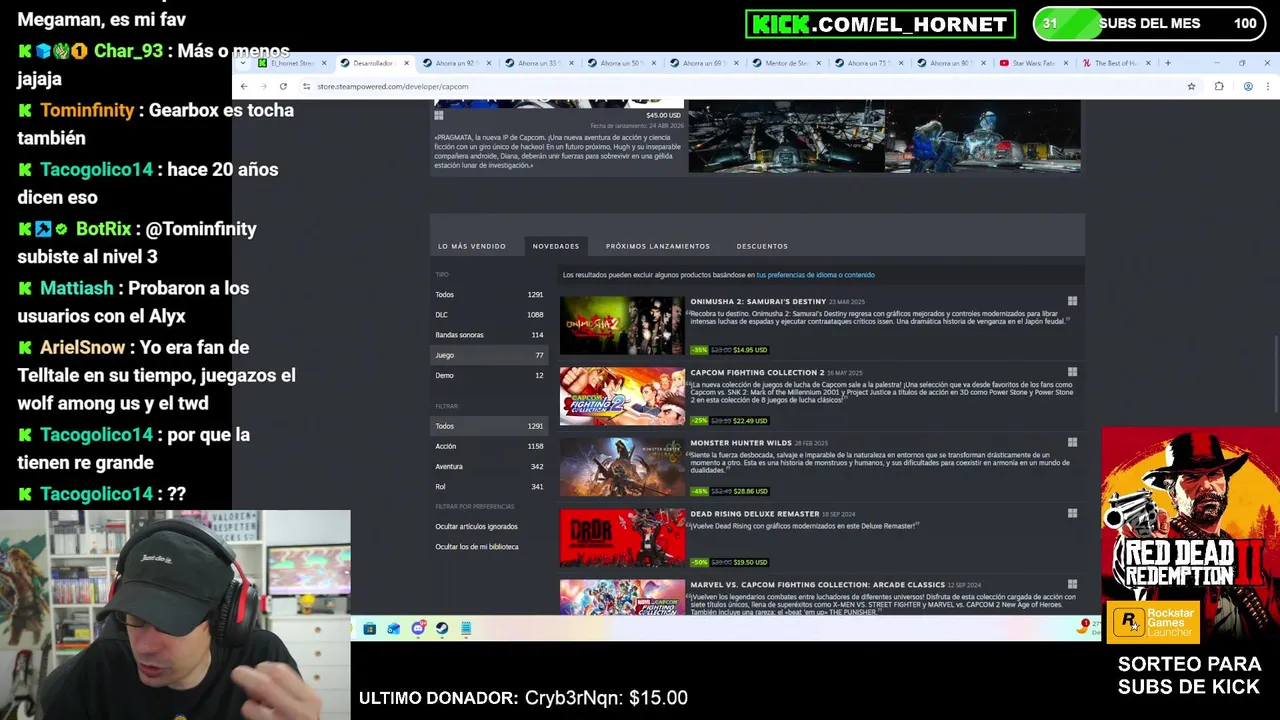Close the El_hornet Stream tab
1280x720 pixels.
point(324,63)
